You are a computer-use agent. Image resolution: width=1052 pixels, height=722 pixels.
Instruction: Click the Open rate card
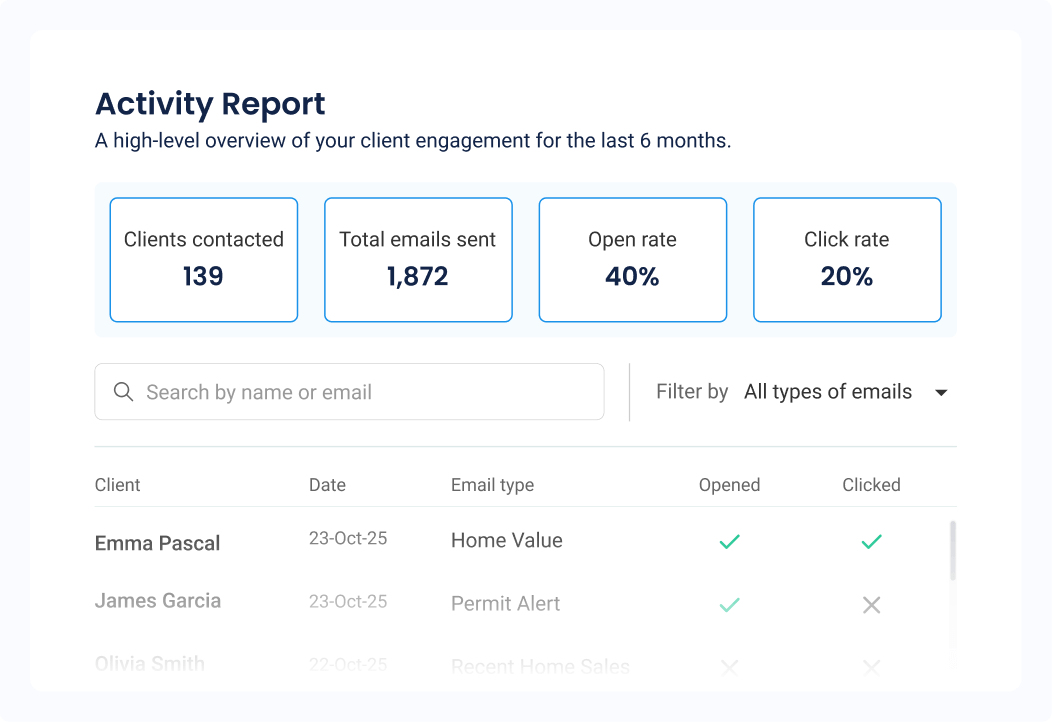point(632,259)
